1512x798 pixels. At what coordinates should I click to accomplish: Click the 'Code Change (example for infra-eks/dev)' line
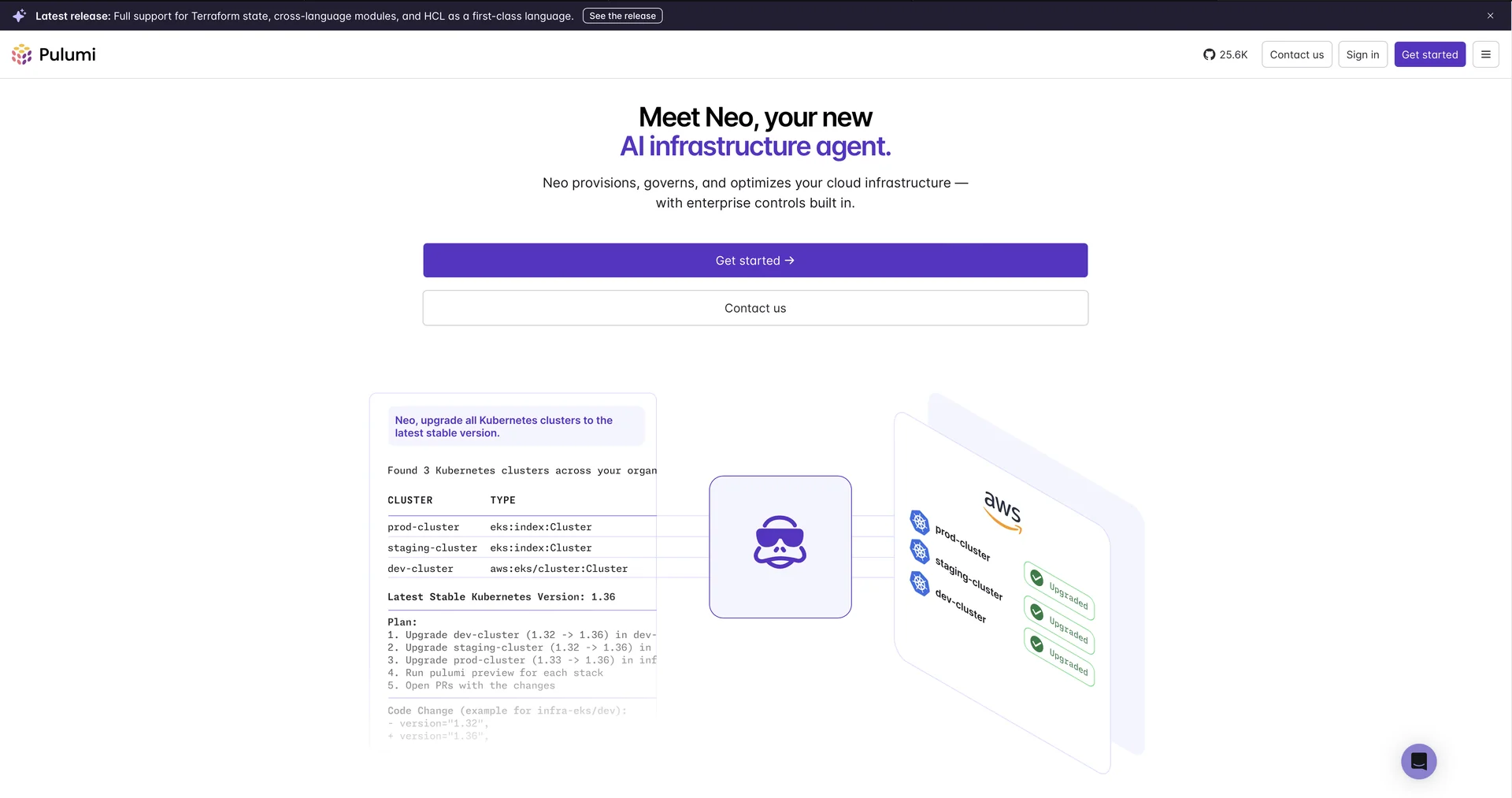(507, 711)
